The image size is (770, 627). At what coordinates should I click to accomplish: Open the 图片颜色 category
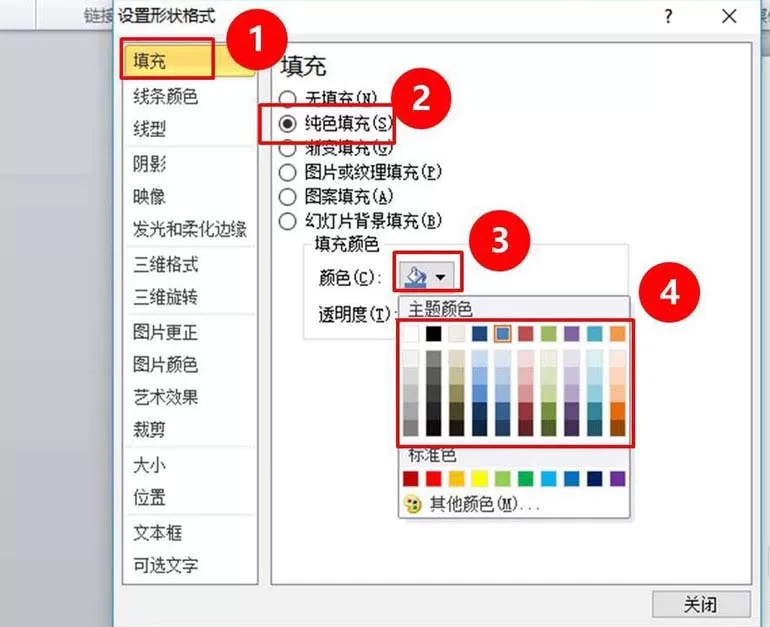click(x=165, y=365)
